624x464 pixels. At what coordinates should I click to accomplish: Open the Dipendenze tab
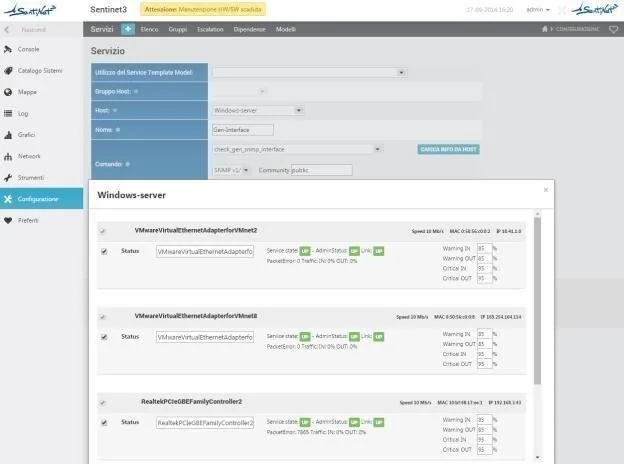tap(250, 29)
